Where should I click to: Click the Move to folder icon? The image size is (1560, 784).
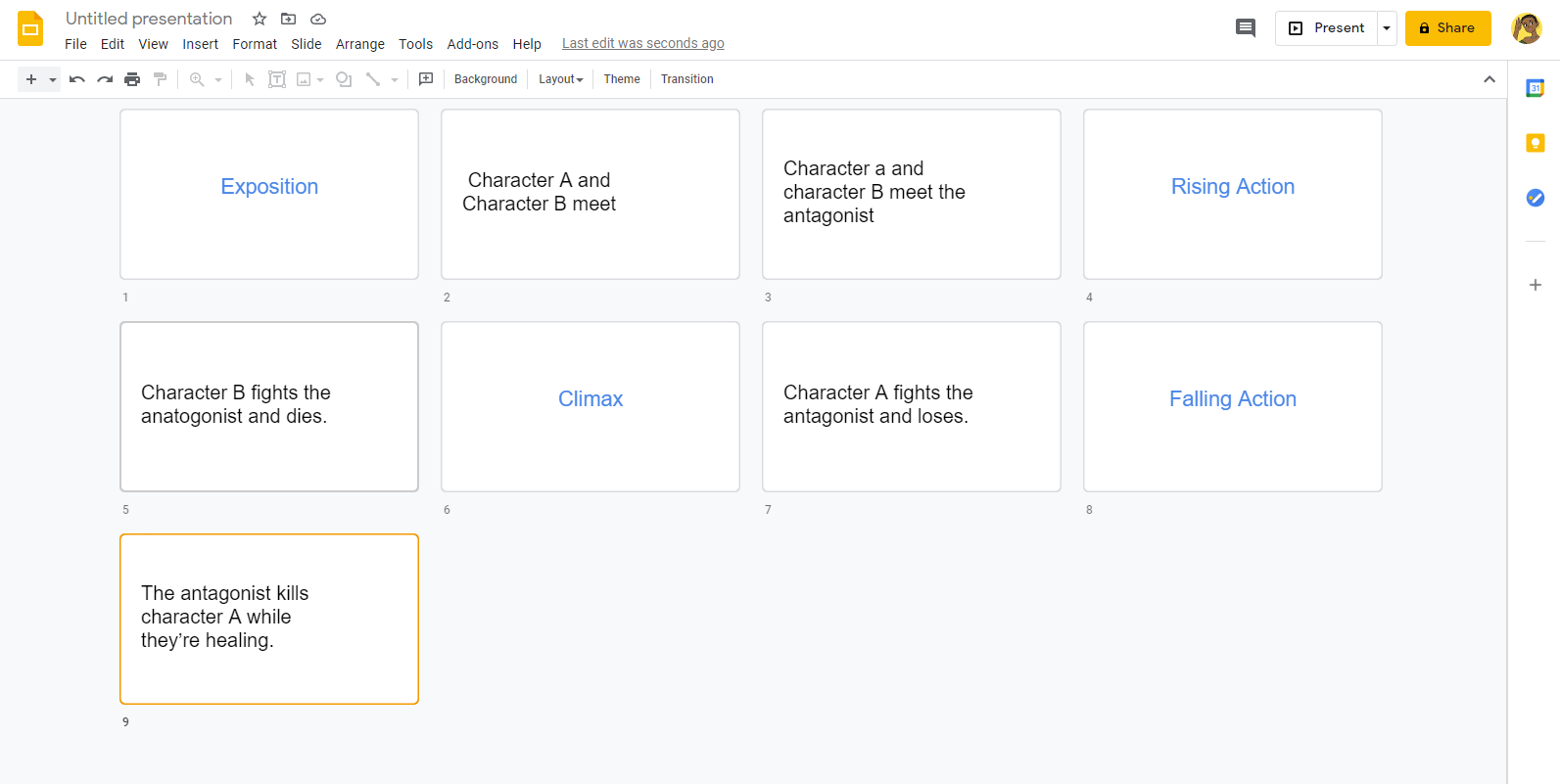289,19
